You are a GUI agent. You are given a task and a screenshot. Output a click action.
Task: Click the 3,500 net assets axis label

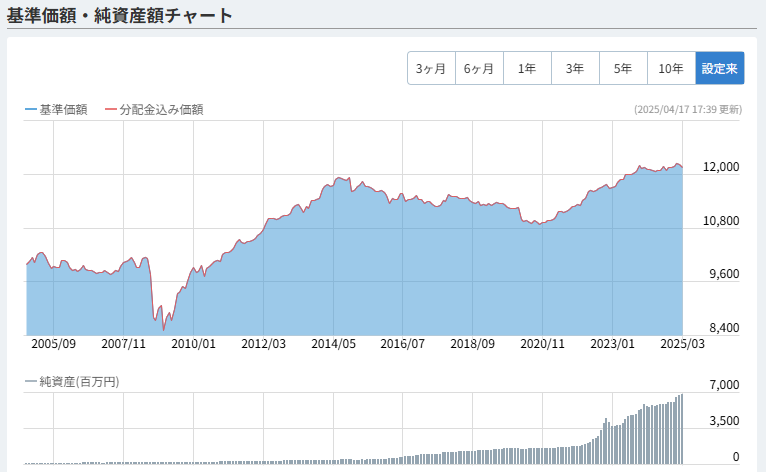tap(724, 421)
